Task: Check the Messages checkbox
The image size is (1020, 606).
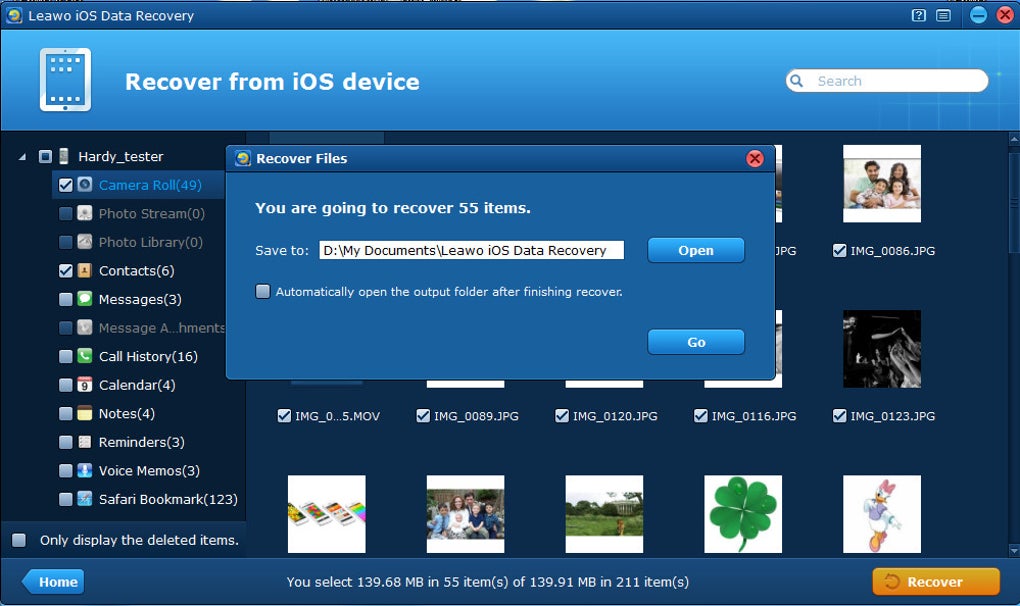Action: coord(66,299)
